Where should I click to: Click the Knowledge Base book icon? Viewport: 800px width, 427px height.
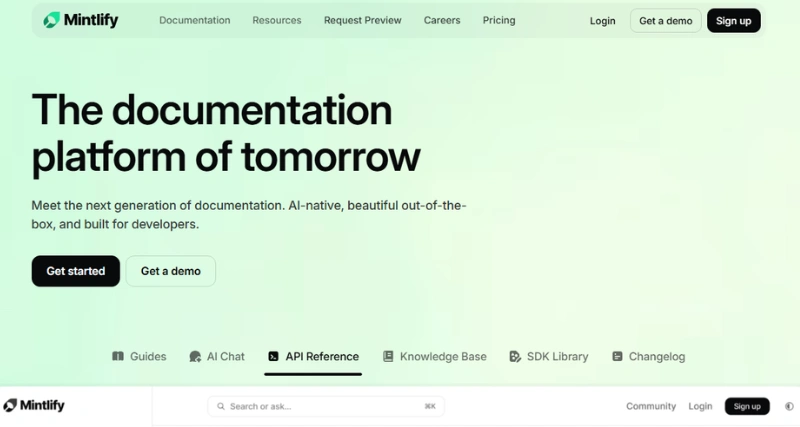(x=387, y=356)
